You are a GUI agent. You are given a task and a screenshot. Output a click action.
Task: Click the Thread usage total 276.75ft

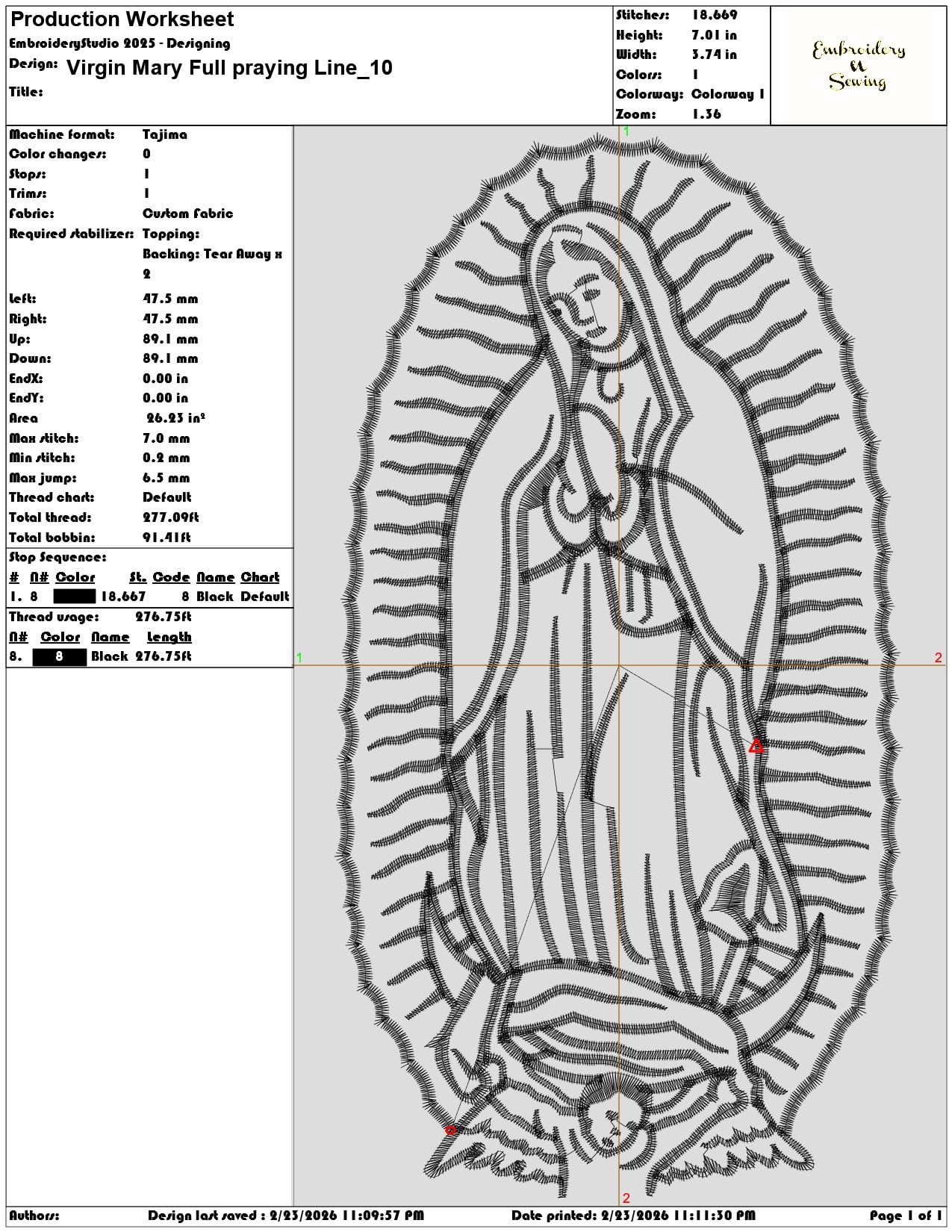(x=164, y=617)
